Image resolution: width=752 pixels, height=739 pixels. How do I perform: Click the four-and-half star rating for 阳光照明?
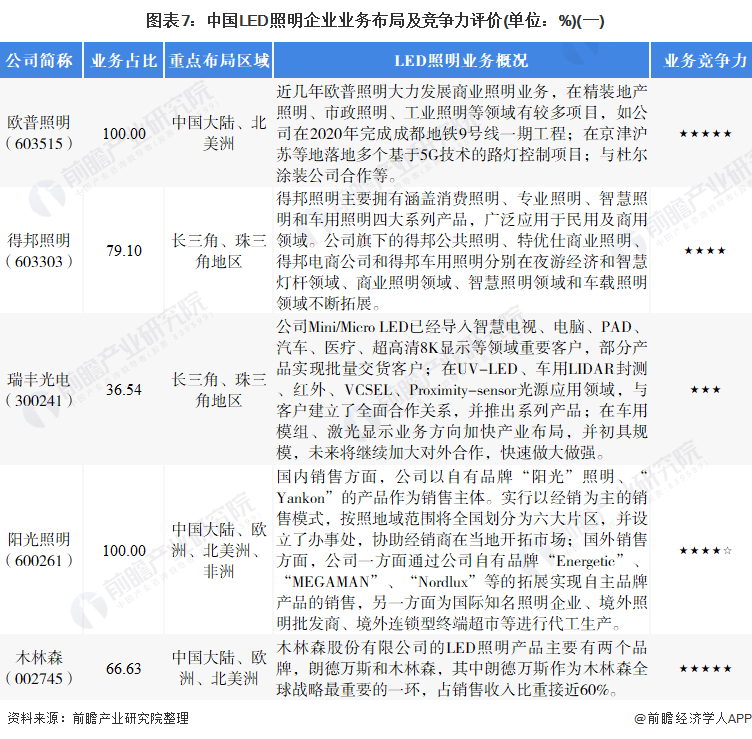pyautogui.click(x=705, y=551)
